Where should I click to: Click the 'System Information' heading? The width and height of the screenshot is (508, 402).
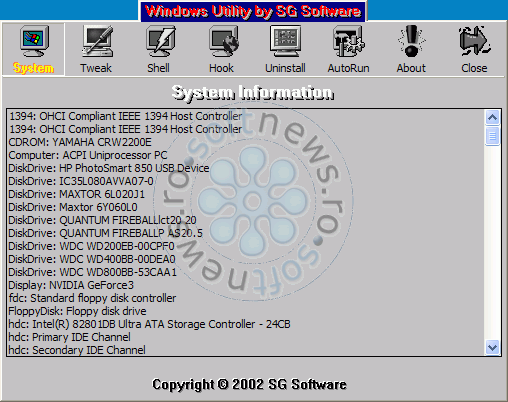pyautogui.click(x=253, y=92)
